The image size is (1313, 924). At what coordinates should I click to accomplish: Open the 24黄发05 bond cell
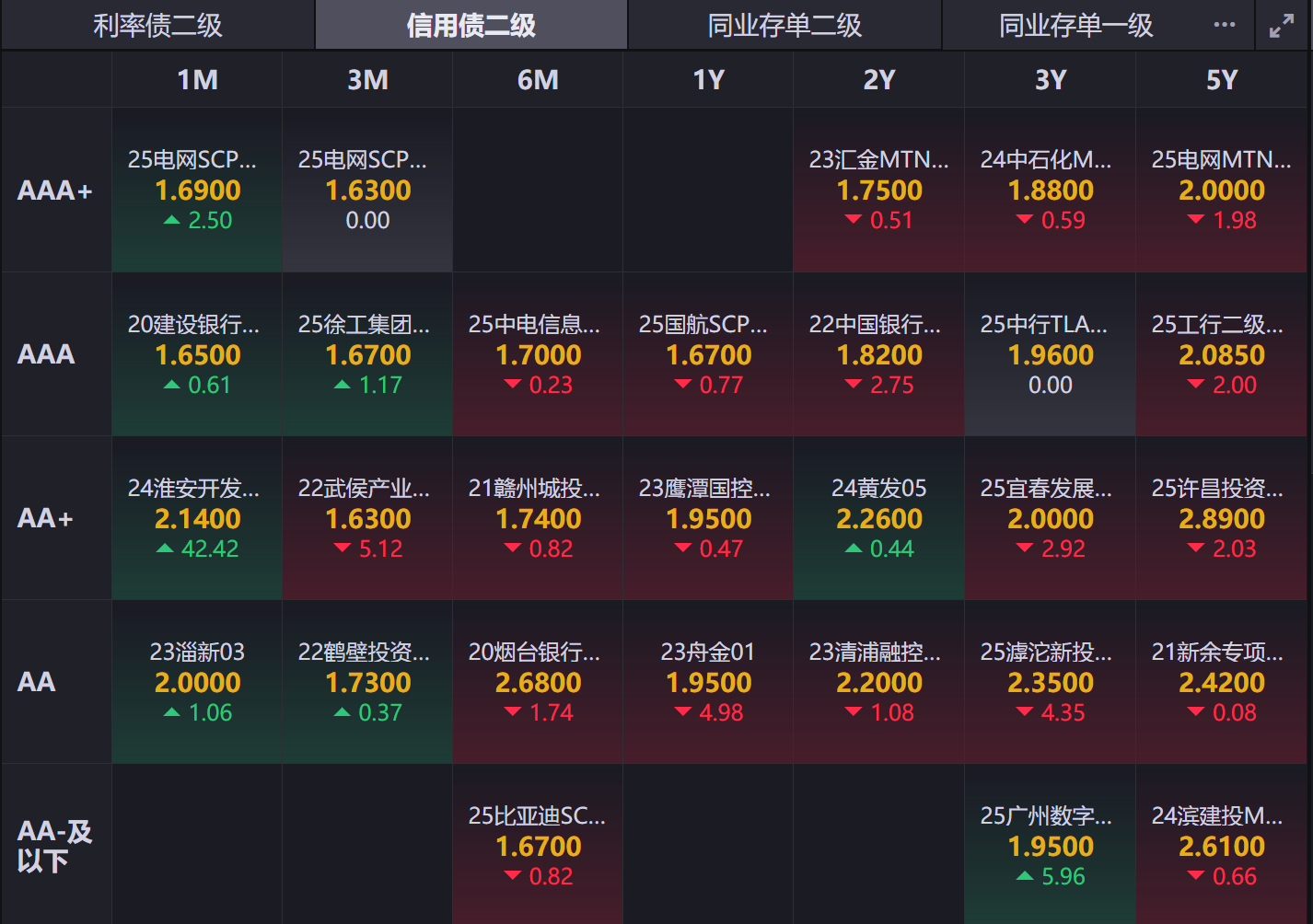[879, 518]
